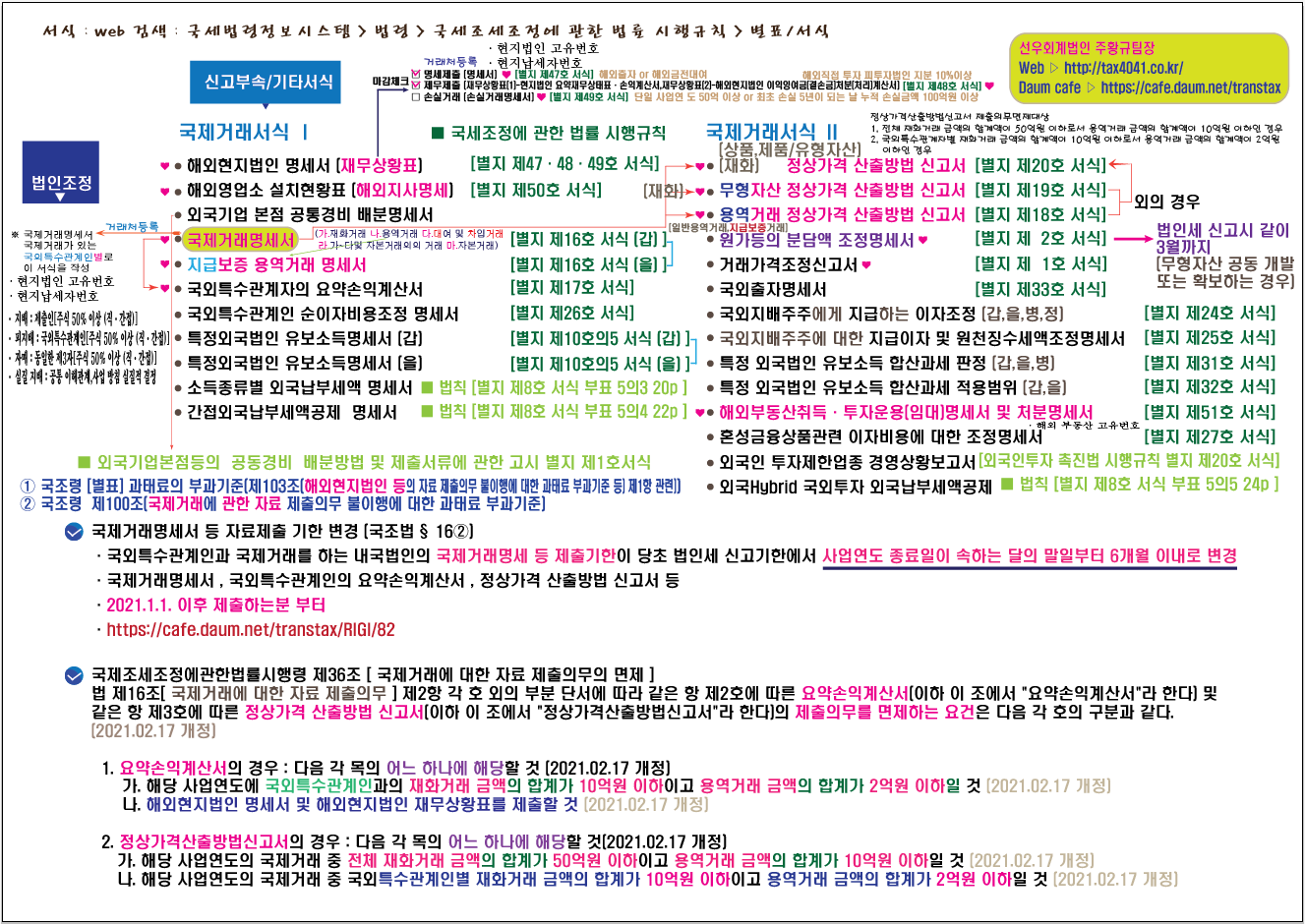Select 외국기업 본점 공통경비 배분명세서
Viewport: 1305px width, 924px height.
click(x=310, y=214)
